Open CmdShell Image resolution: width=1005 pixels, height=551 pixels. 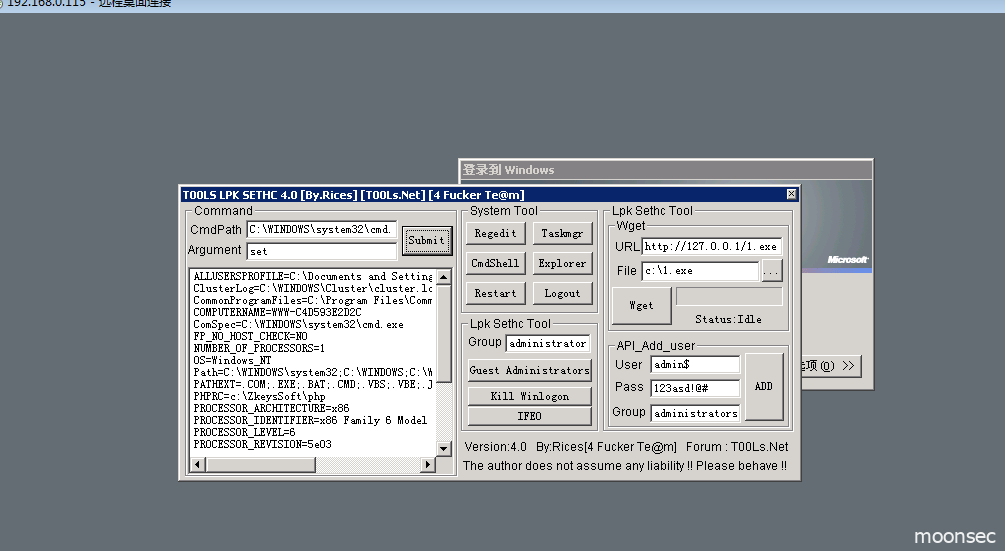pos(495,263)
